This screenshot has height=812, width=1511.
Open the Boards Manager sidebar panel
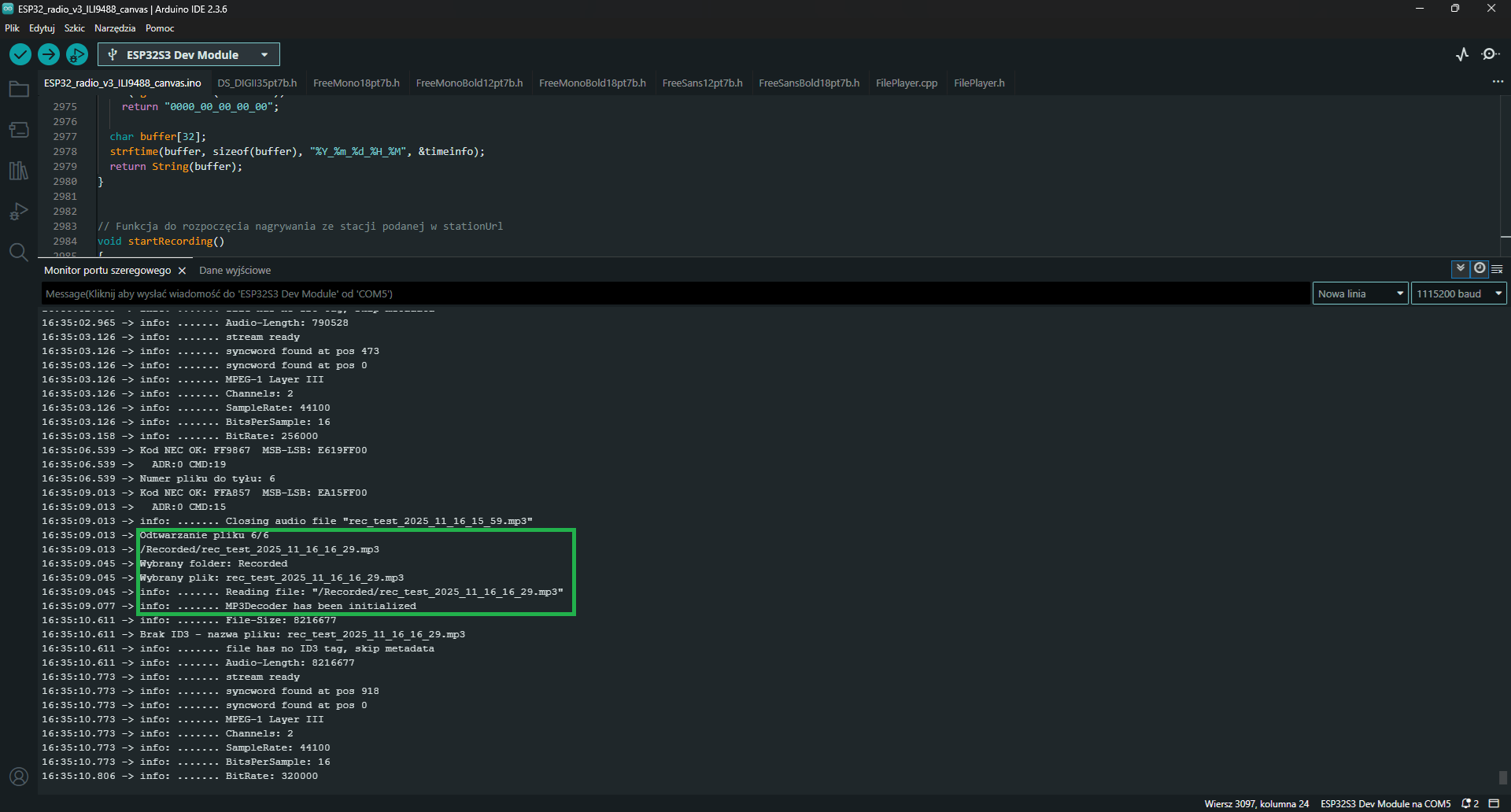pyautogui.click(x=19, y=130)
